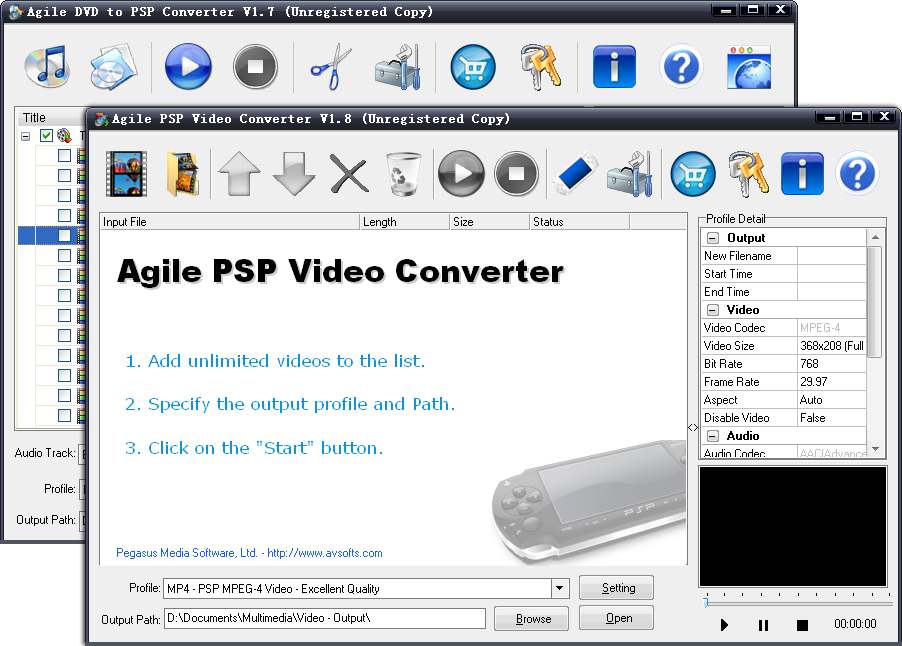Stop the preview playback
Image resolution: width=902 pixels, height=646 pixels.
click(x=802, y=625)
